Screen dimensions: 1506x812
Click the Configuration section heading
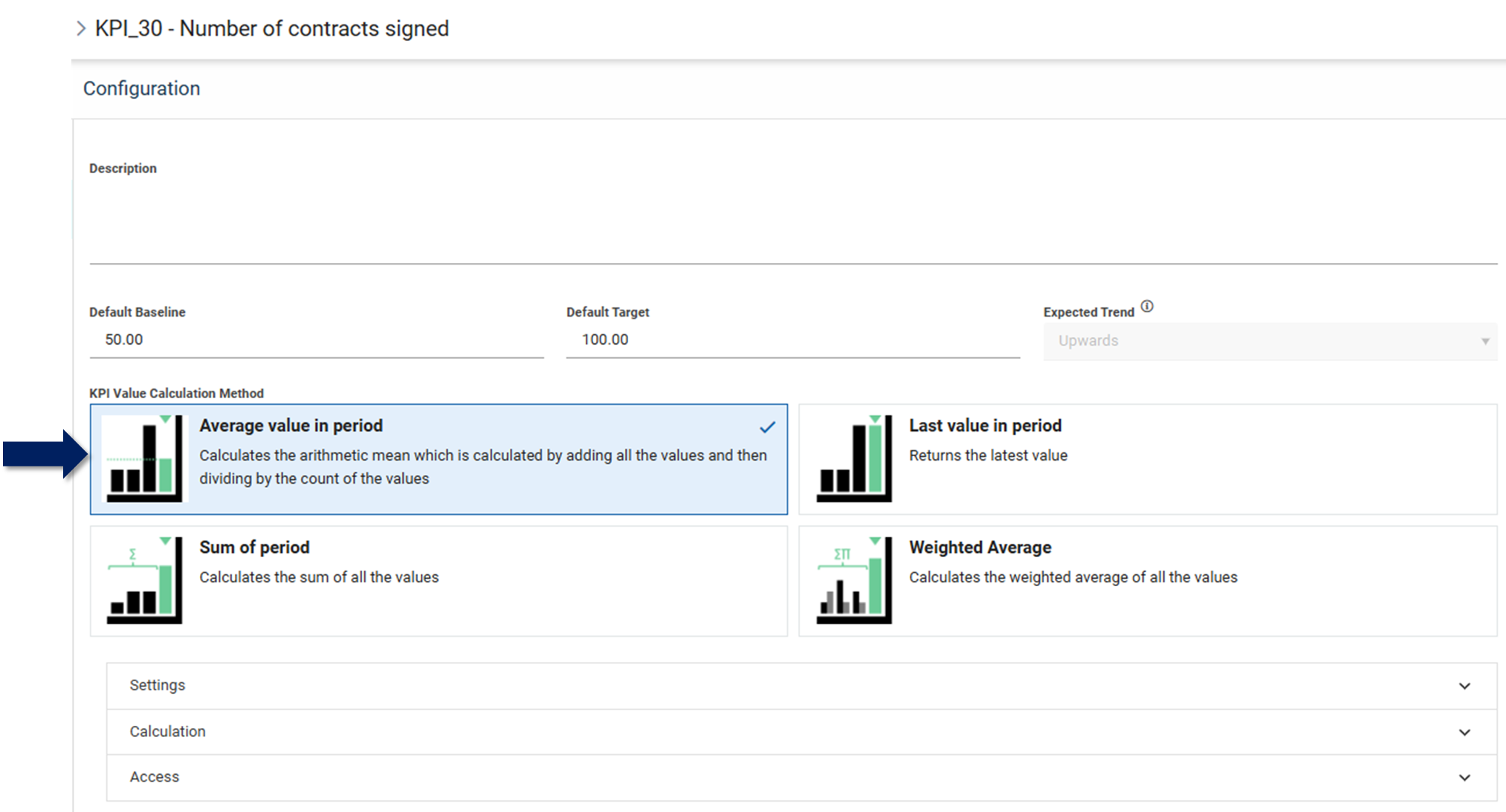pos(141,88)
